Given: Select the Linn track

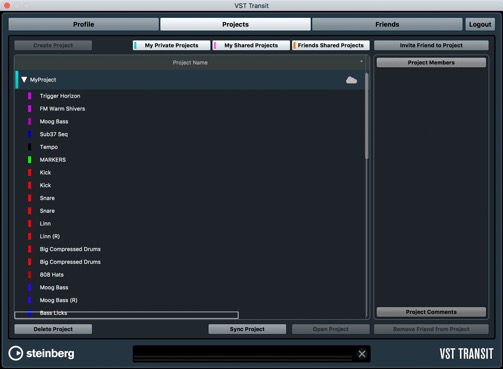Looking at the screenshot, I should pos(45,224).
